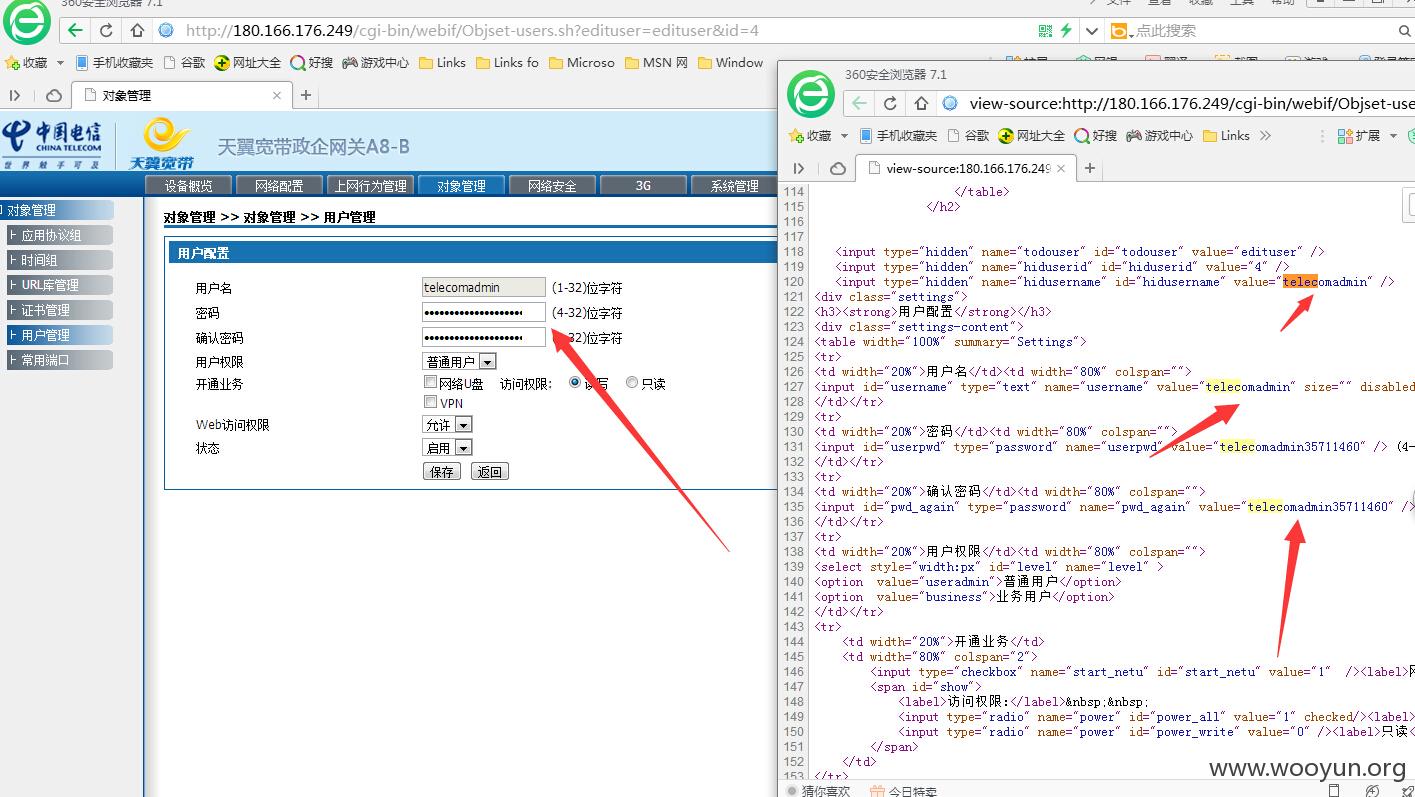
Task: Open 谷歌 bookmark in main window
Action: [x=184, y=62]
